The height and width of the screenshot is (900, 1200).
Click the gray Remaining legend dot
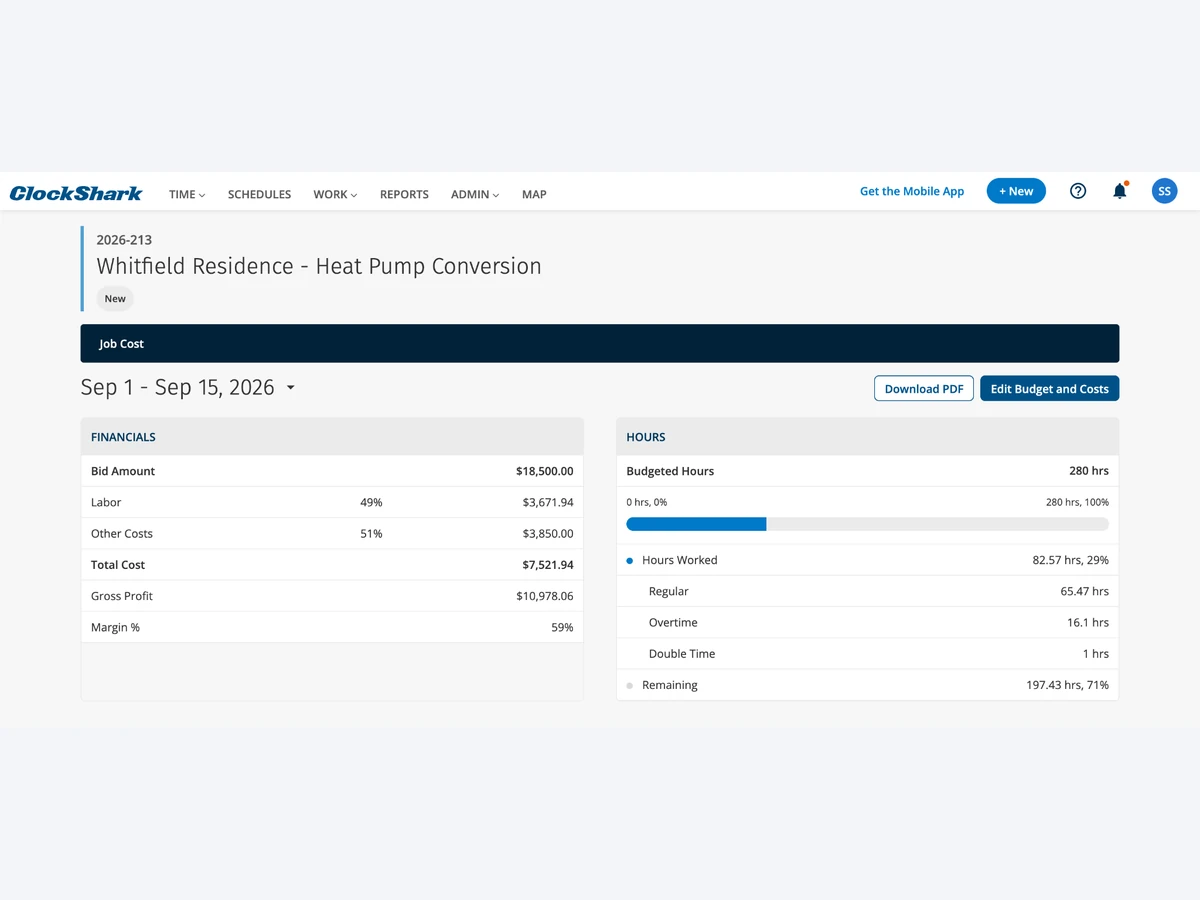(630, 686)
